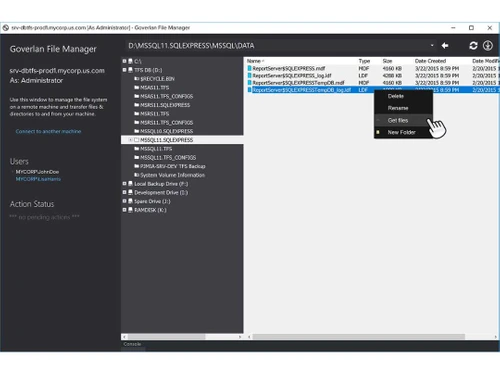The image size is (500, 375).
Task: Expand the Spare Drive (J:) node
Action: 125,201
